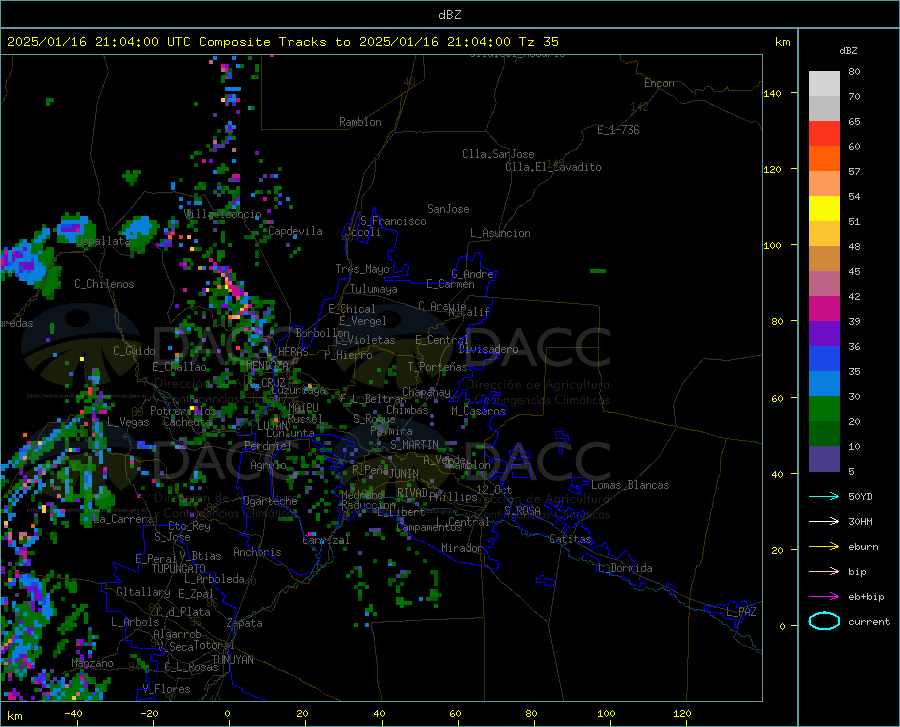Click the 36 dBZ purple swatch

824,334
